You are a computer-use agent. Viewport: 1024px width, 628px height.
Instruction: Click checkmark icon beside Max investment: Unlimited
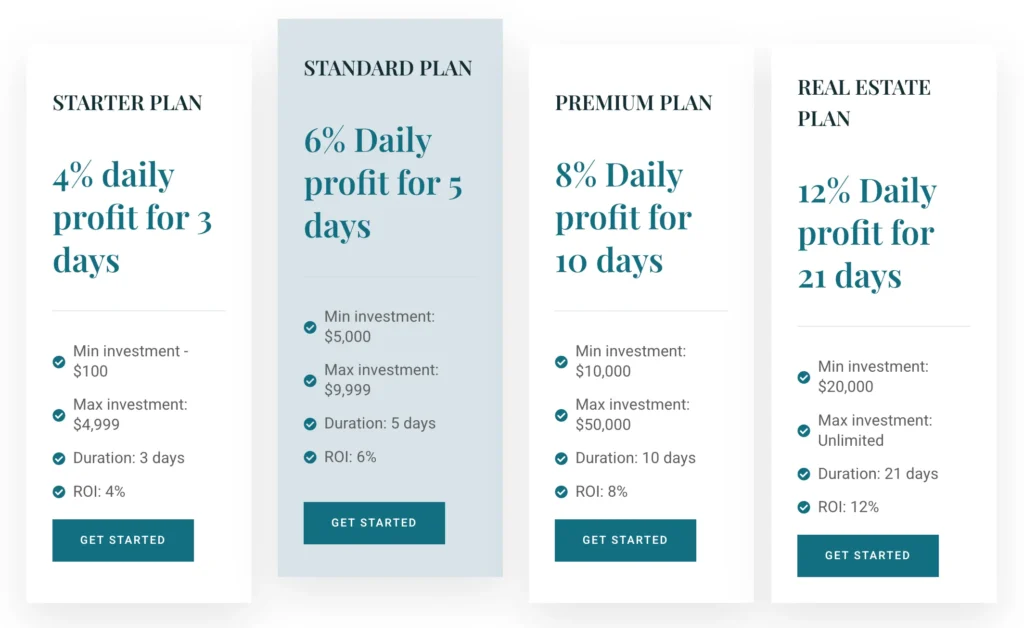803,431
